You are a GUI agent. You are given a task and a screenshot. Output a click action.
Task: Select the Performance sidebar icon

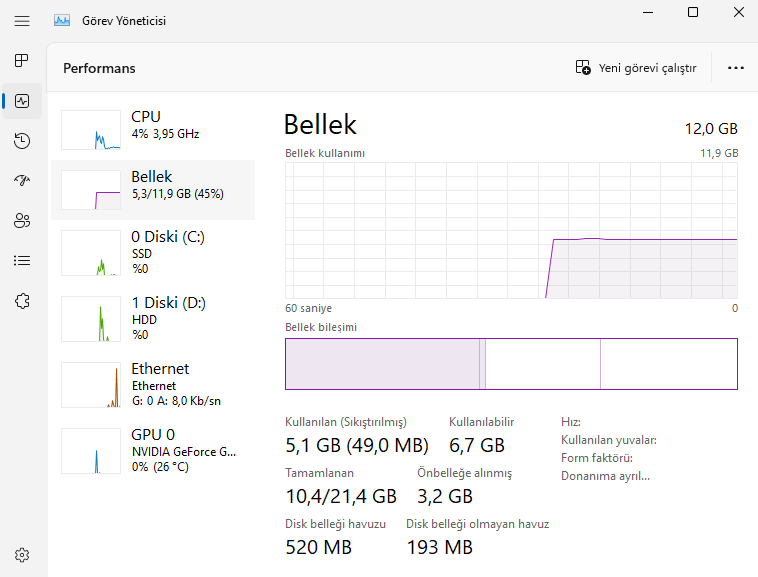(x=22, y=101)
